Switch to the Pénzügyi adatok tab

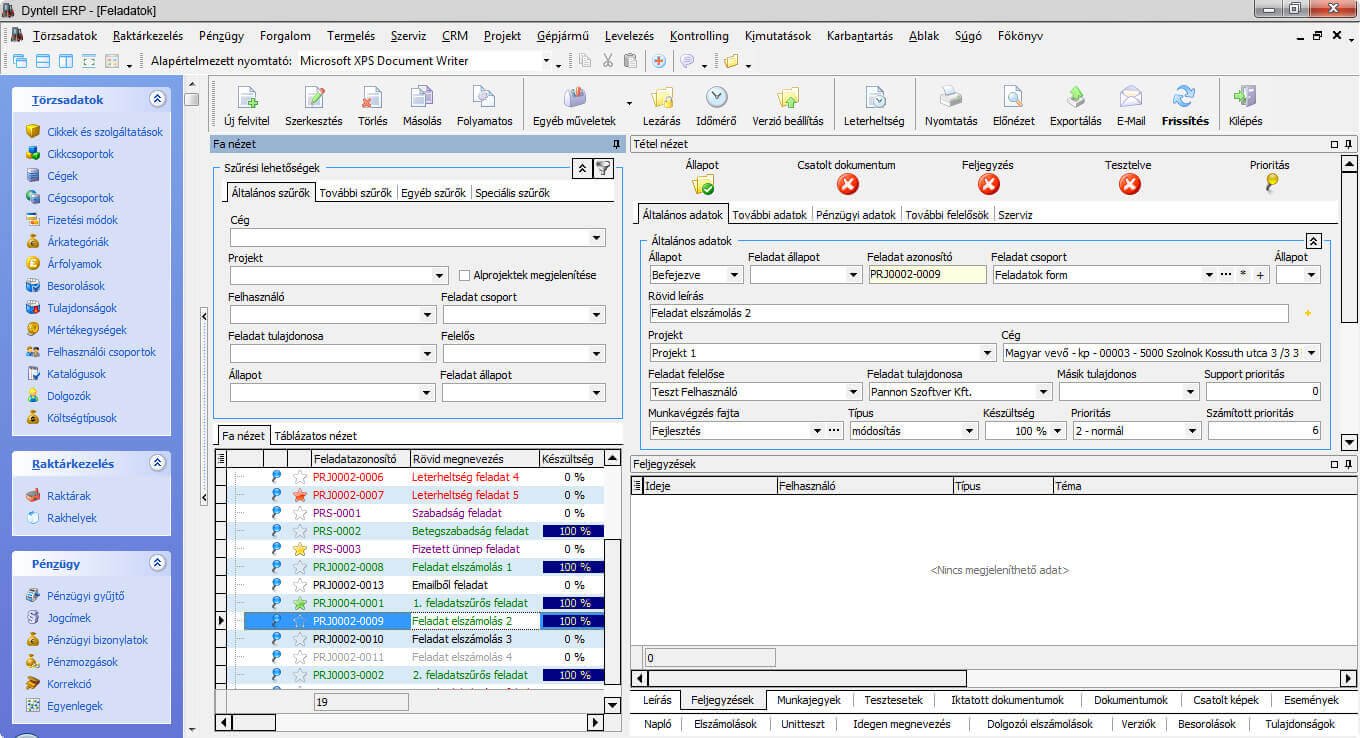tap(855, 215)
